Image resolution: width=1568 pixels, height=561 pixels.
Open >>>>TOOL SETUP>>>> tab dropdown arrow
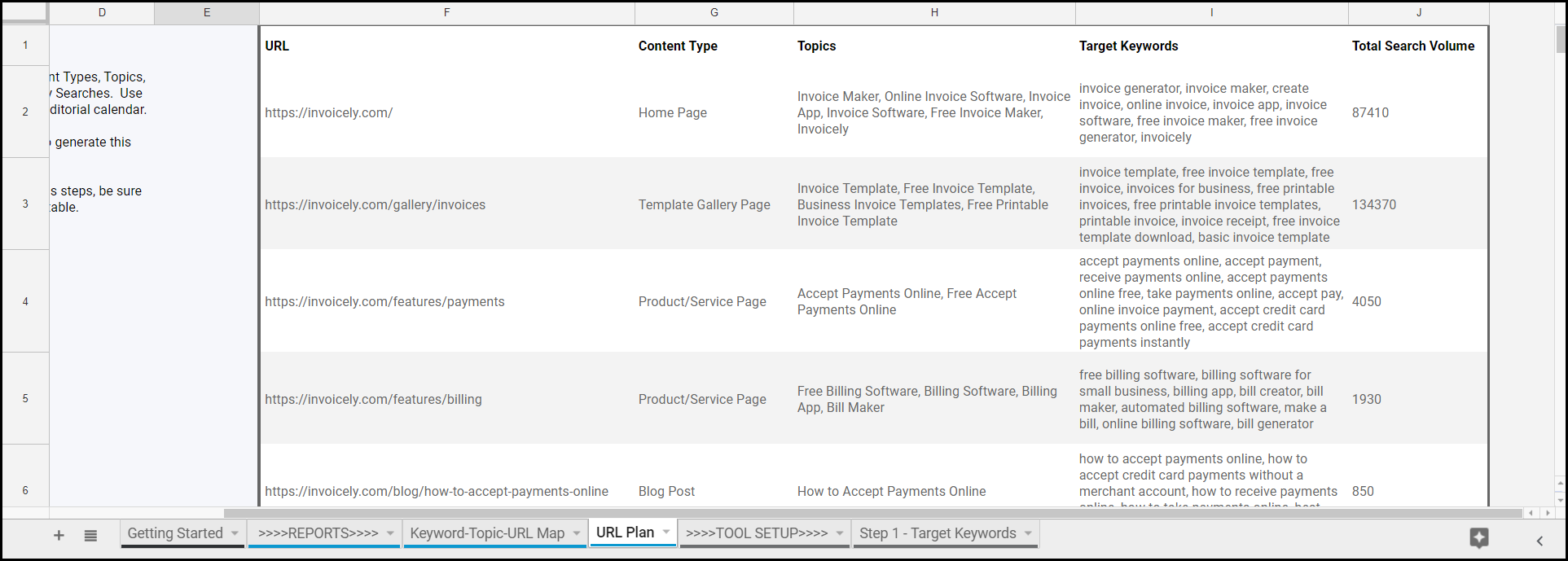pyautogui.click(x=841, y=533)
